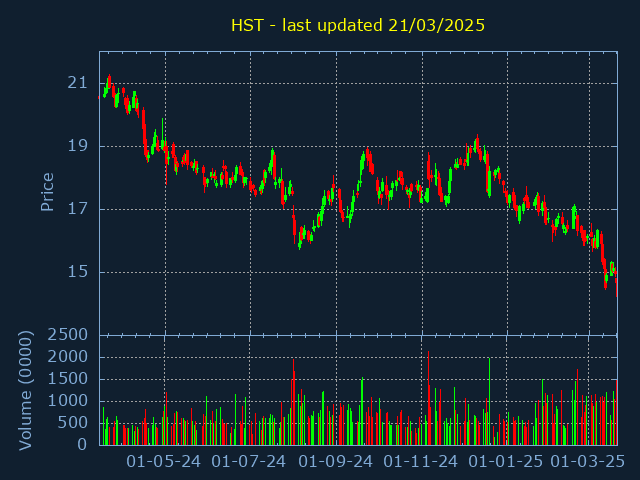Click price axis value 17
Screen dimensions: 640x480
pos(78,209)
